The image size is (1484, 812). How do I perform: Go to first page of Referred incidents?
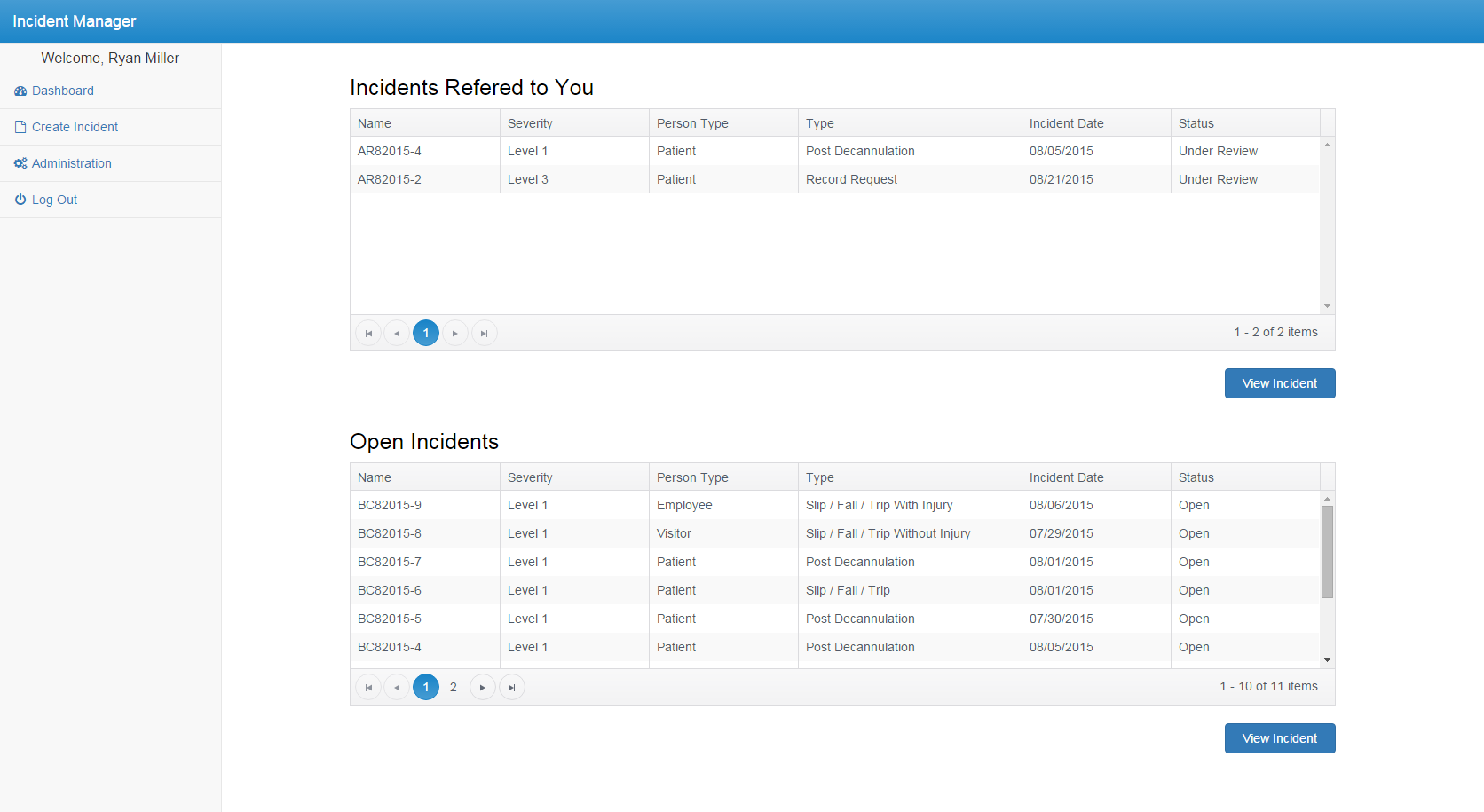[x=368, y=333]
